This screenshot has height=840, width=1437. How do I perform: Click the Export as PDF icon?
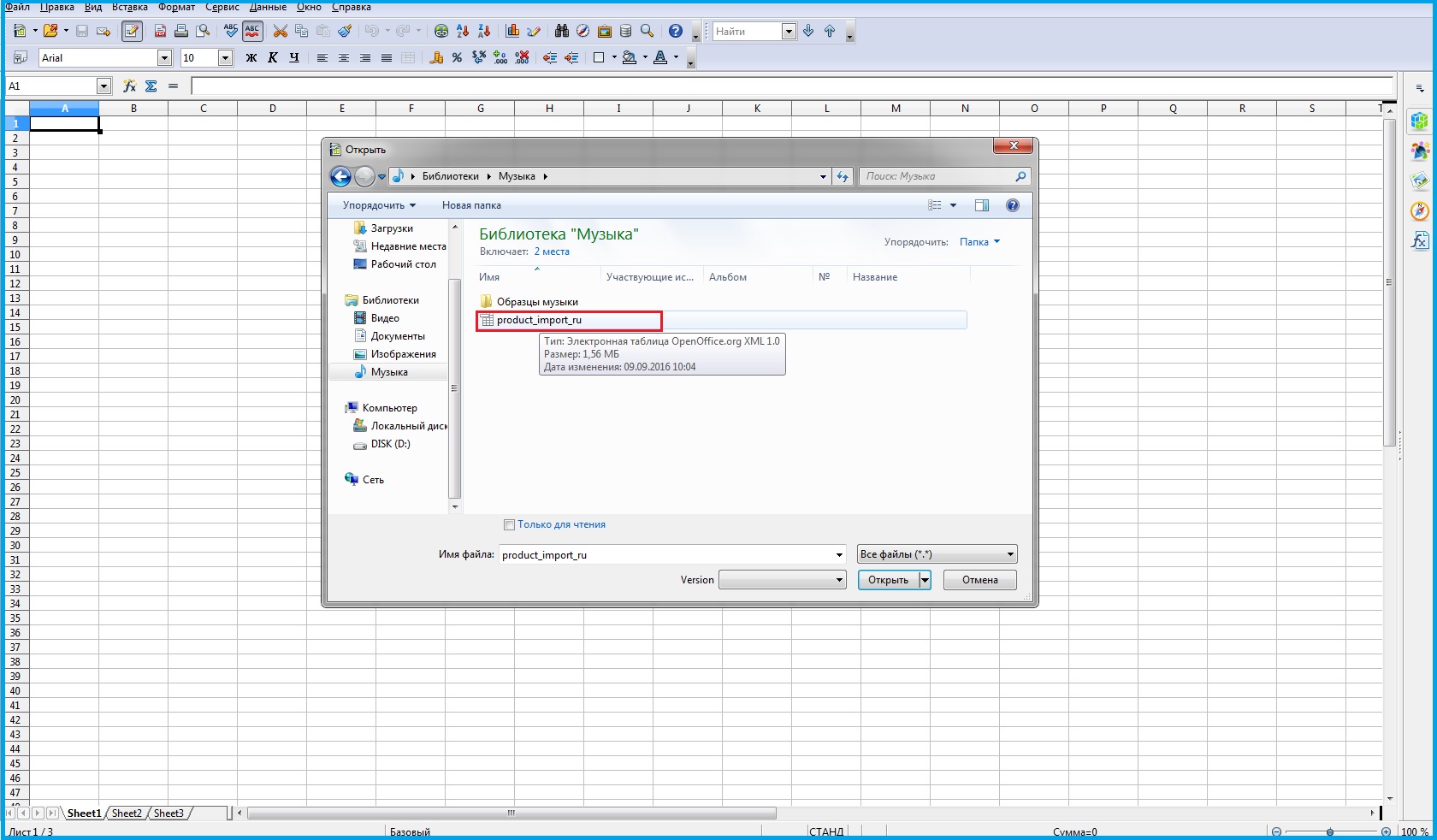[x=160, y=32]
